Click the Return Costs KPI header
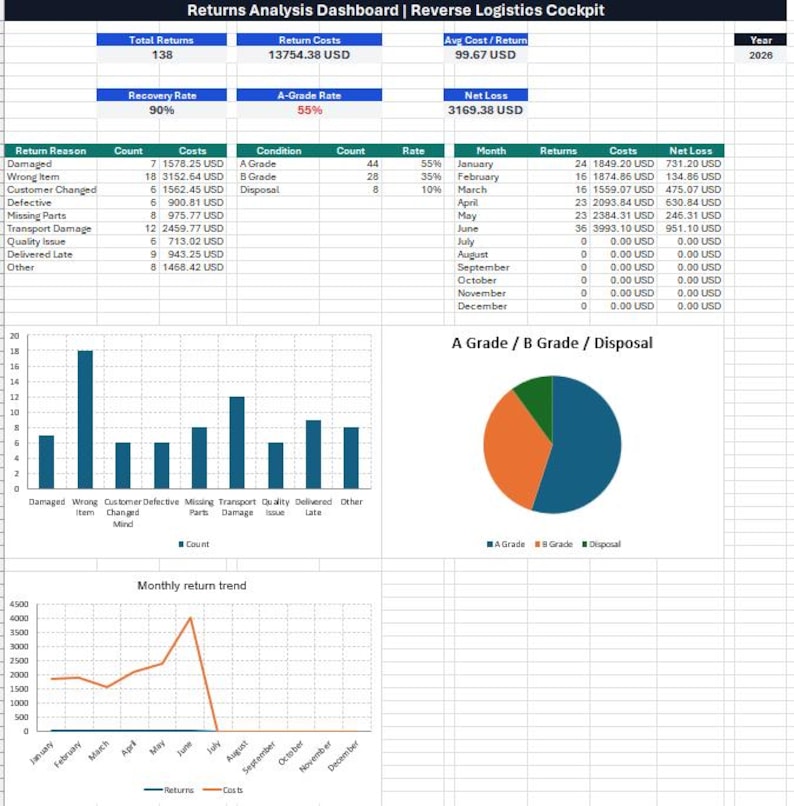 point(309,40)
